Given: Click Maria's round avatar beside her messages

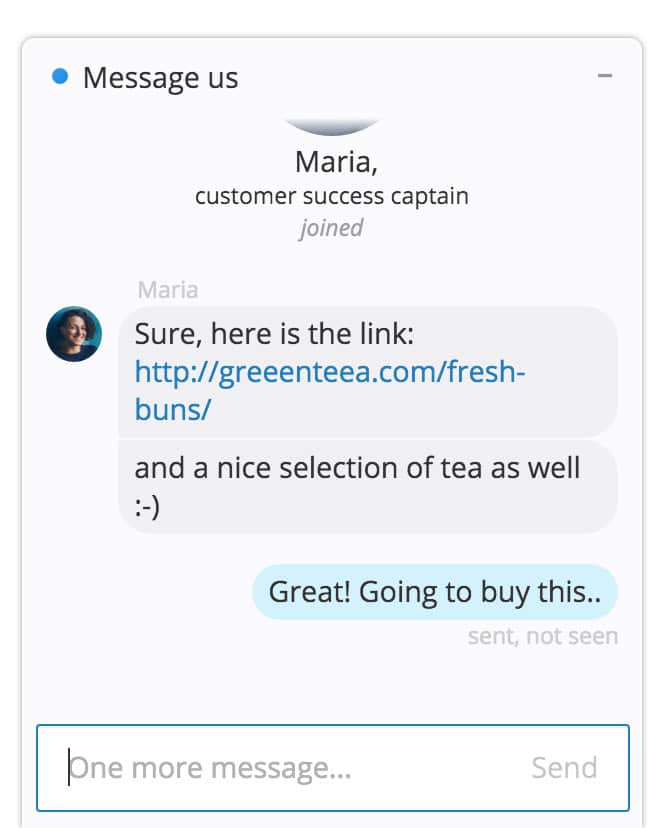Looking at the screenshot, I should pyautogui.click(x=74, y=334).
